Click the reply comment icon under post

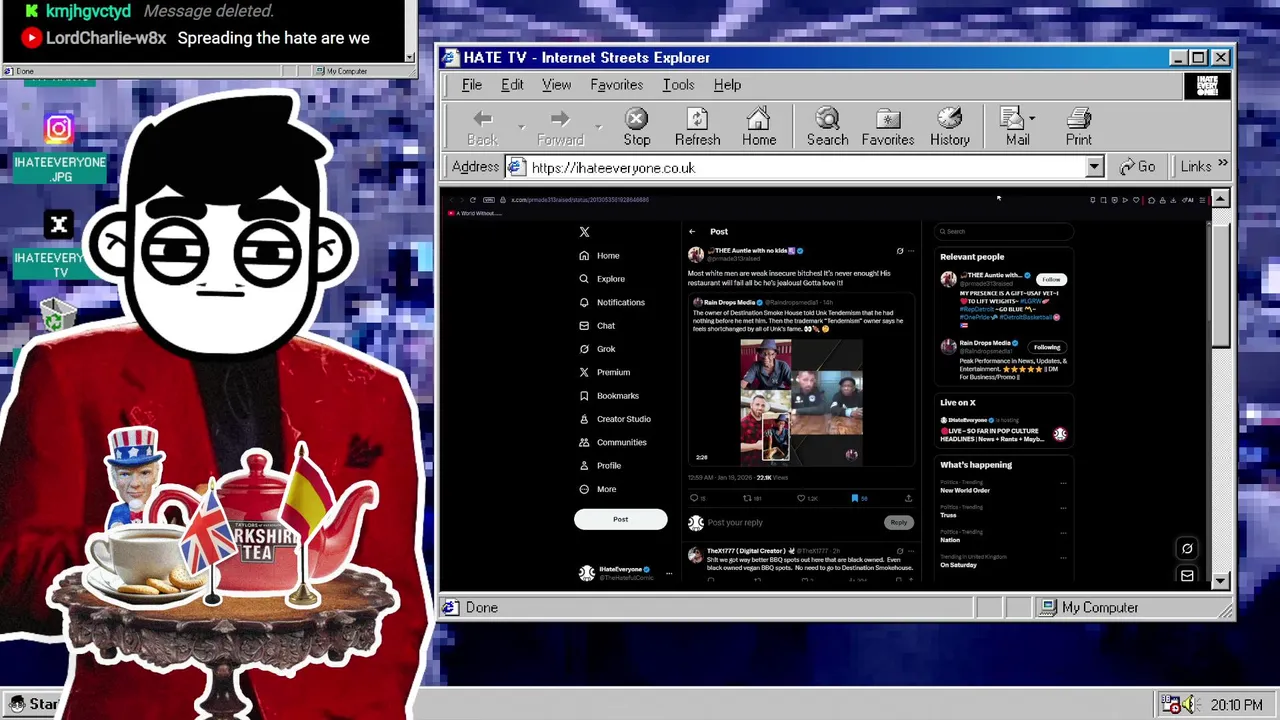click(695, 498)
